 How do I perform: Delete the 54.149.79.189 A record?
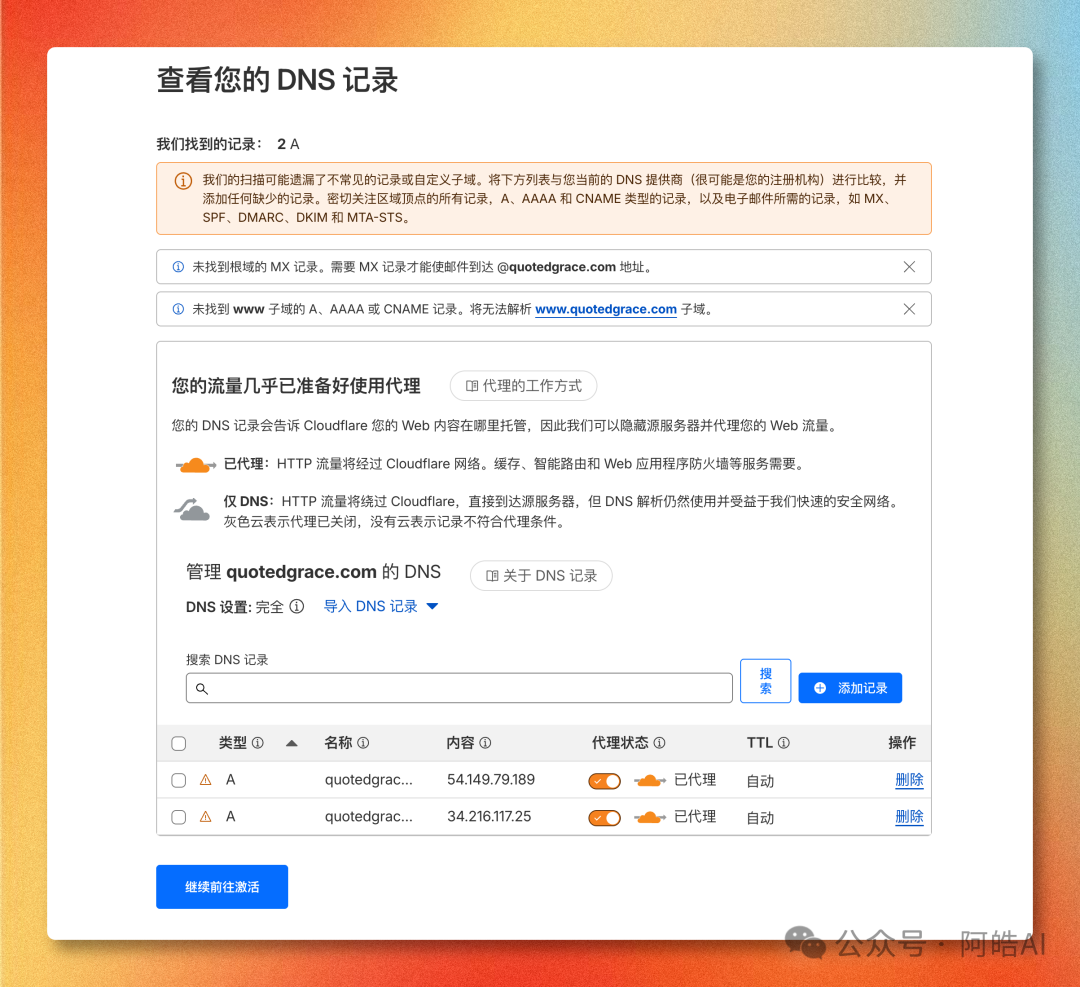tap(909, 780)
